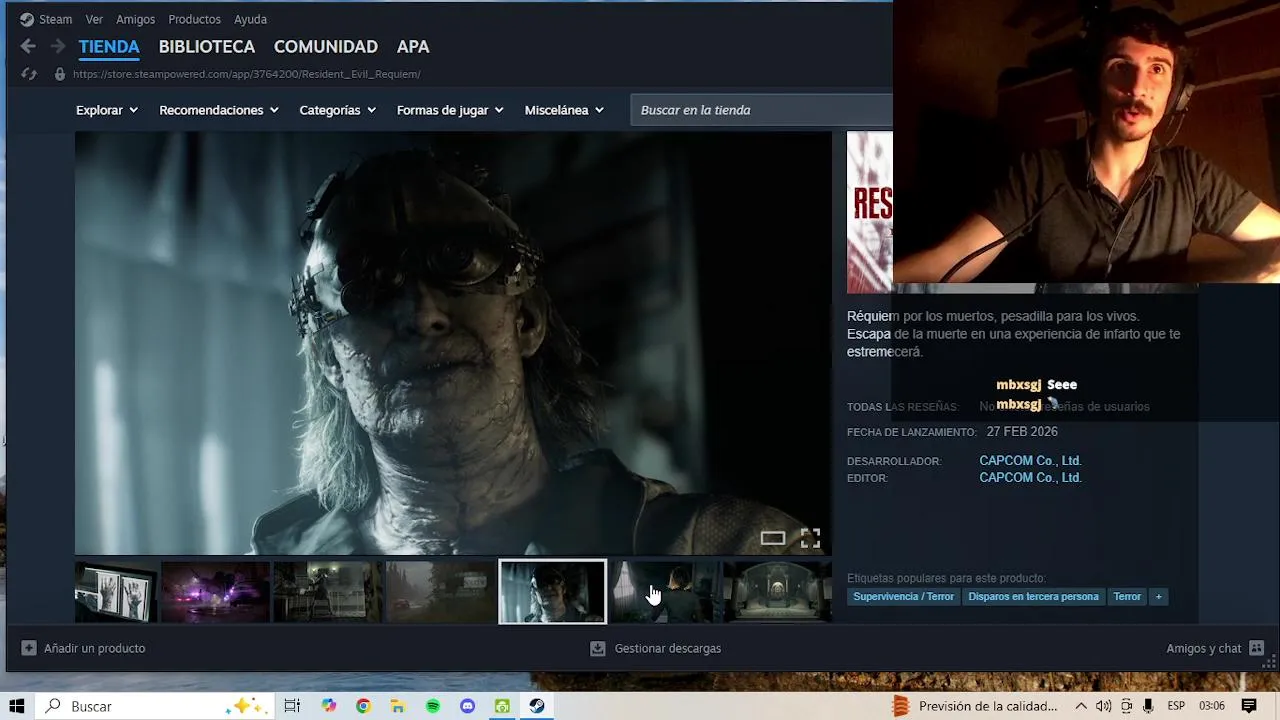Toggle theater mode on the media viewer

(773, 538)
